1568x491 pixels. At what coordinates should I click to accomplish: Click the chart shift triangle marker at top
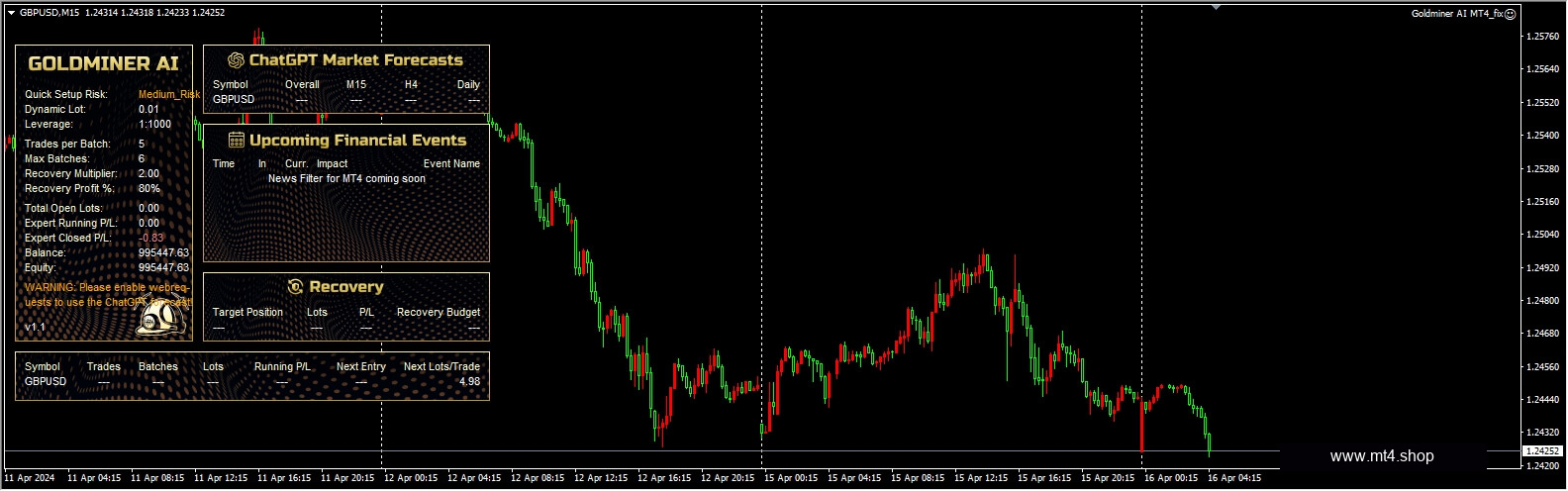pos(1216,8)
